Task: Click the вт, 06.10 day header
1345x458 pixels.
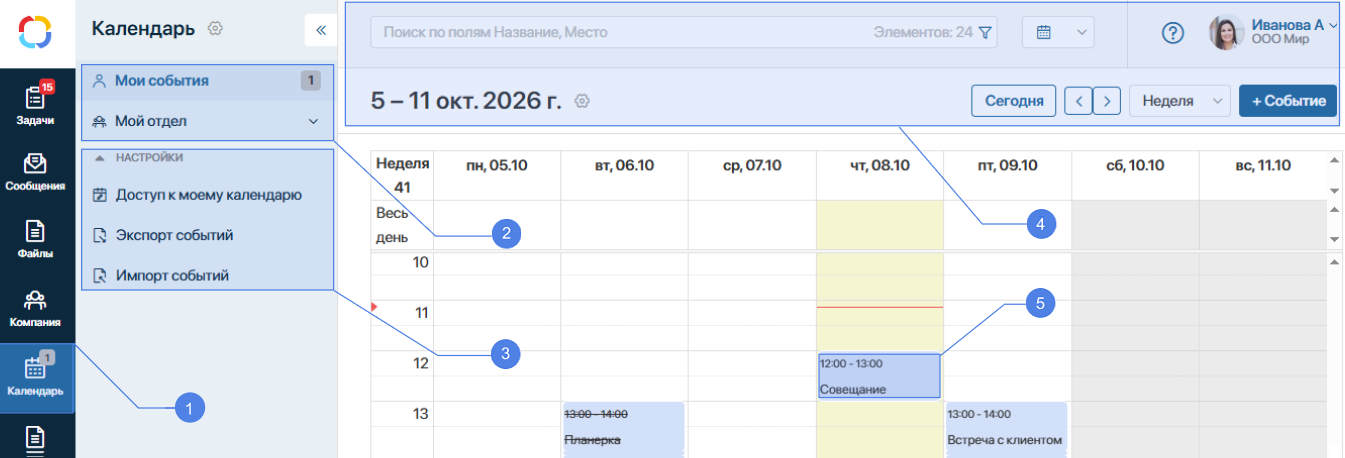Action: click(624, 165)
